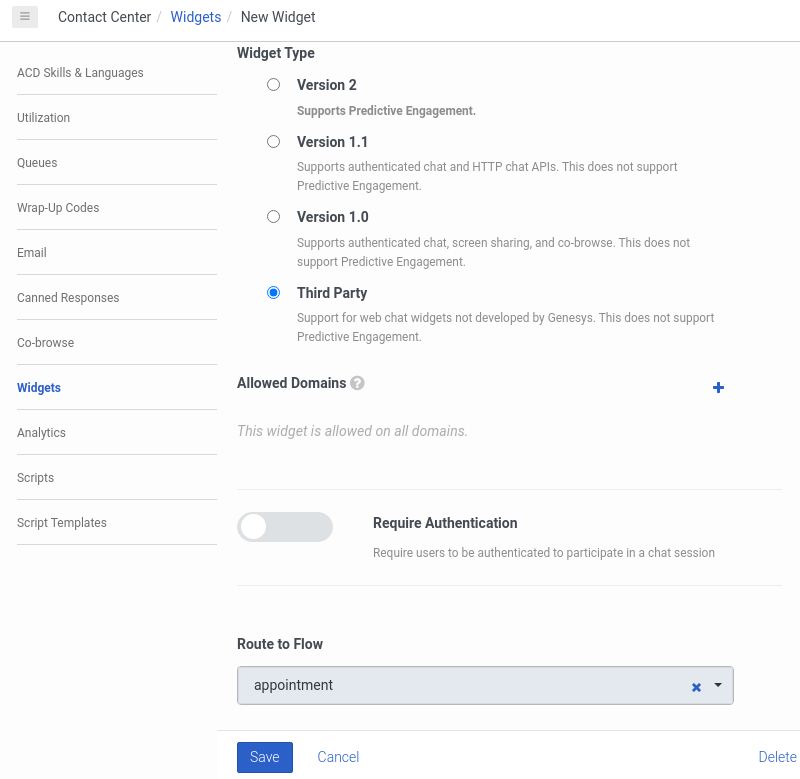Delete this widget
The height and width of the screenshot is (779, 800).
click(x=775, y=757)
